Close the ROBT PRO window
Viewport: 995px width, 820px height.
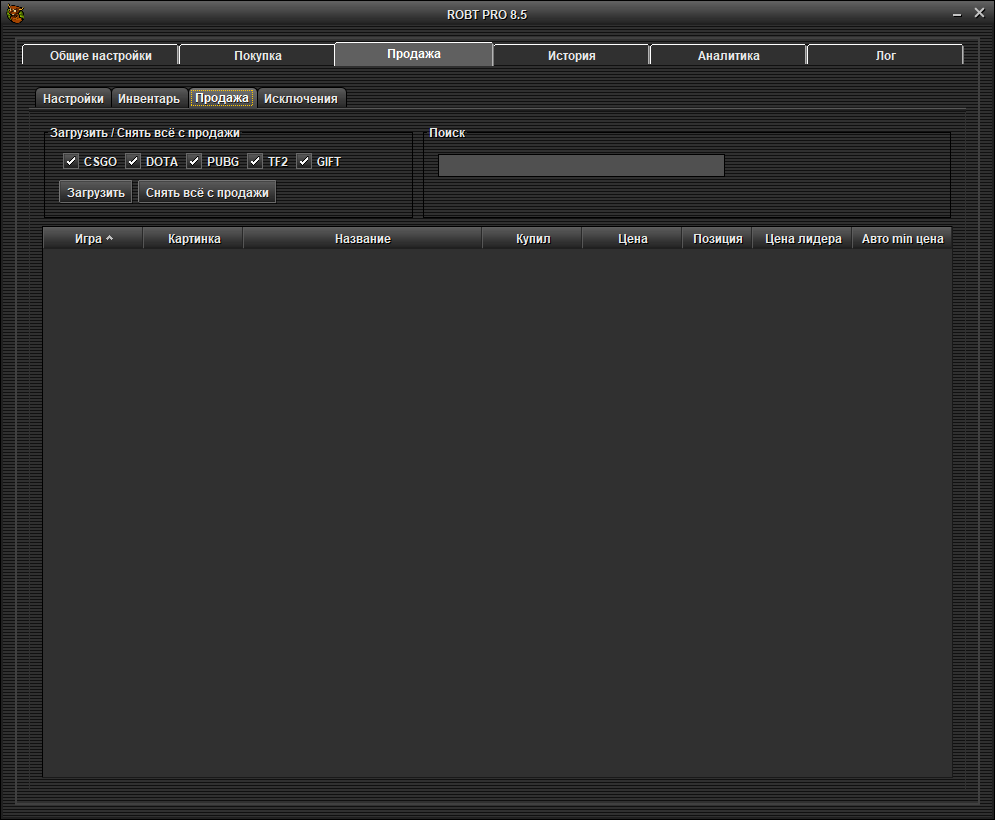pyautogui.click(x=979, y=13)
